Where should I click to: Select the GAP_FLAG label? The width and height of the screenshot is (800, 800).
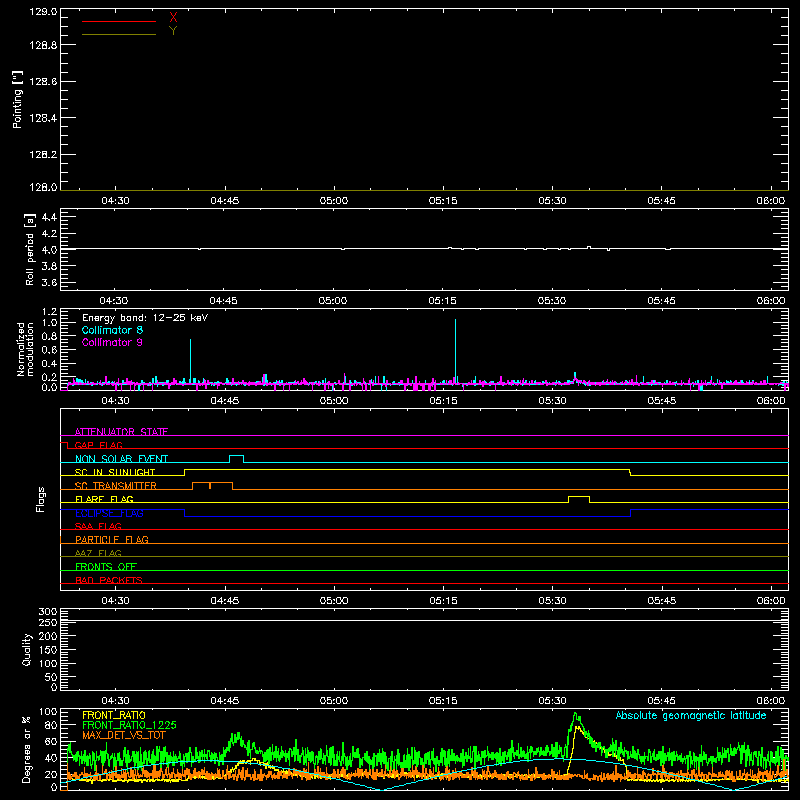point(98,445)
